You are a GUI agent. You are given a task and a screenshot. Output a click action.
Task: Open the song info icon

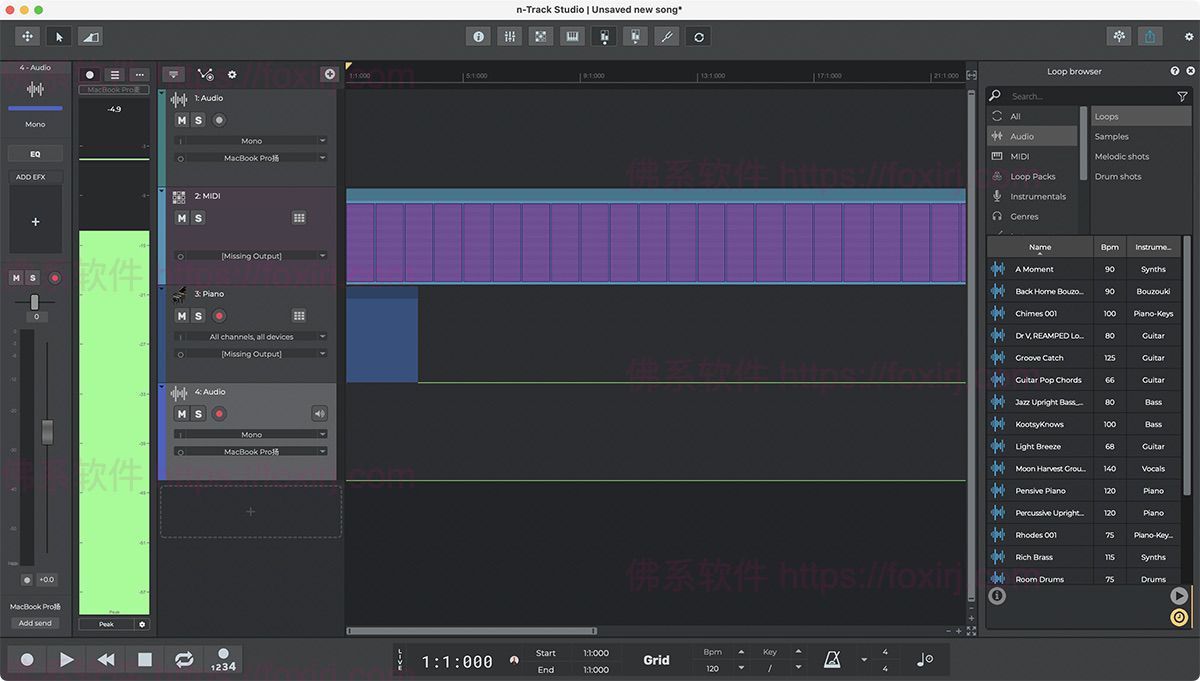(478, 36)
